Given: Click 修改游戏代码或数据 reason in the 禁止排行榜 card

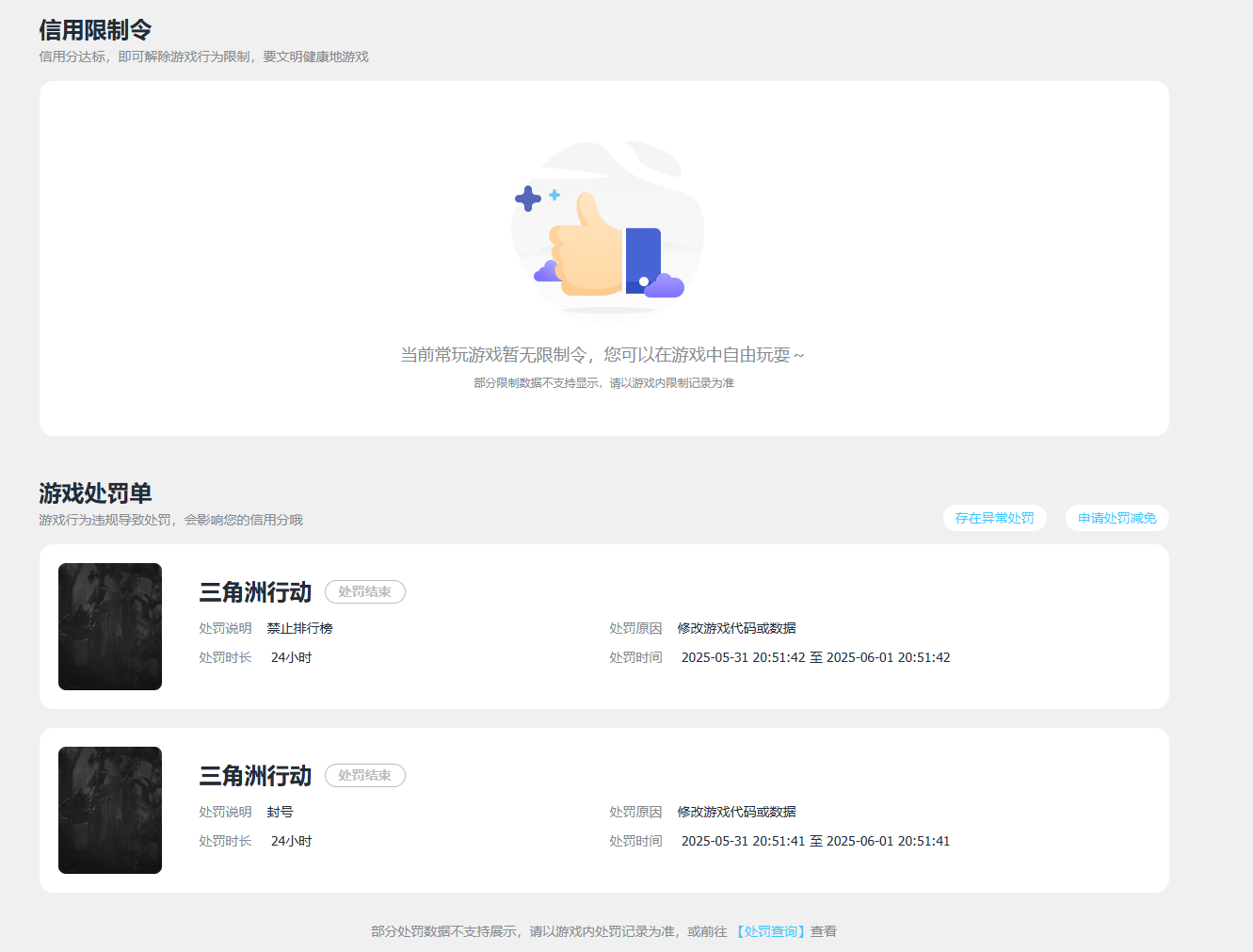Looking at the screenshot, I should pyautogui.click(x=736, y=628).
